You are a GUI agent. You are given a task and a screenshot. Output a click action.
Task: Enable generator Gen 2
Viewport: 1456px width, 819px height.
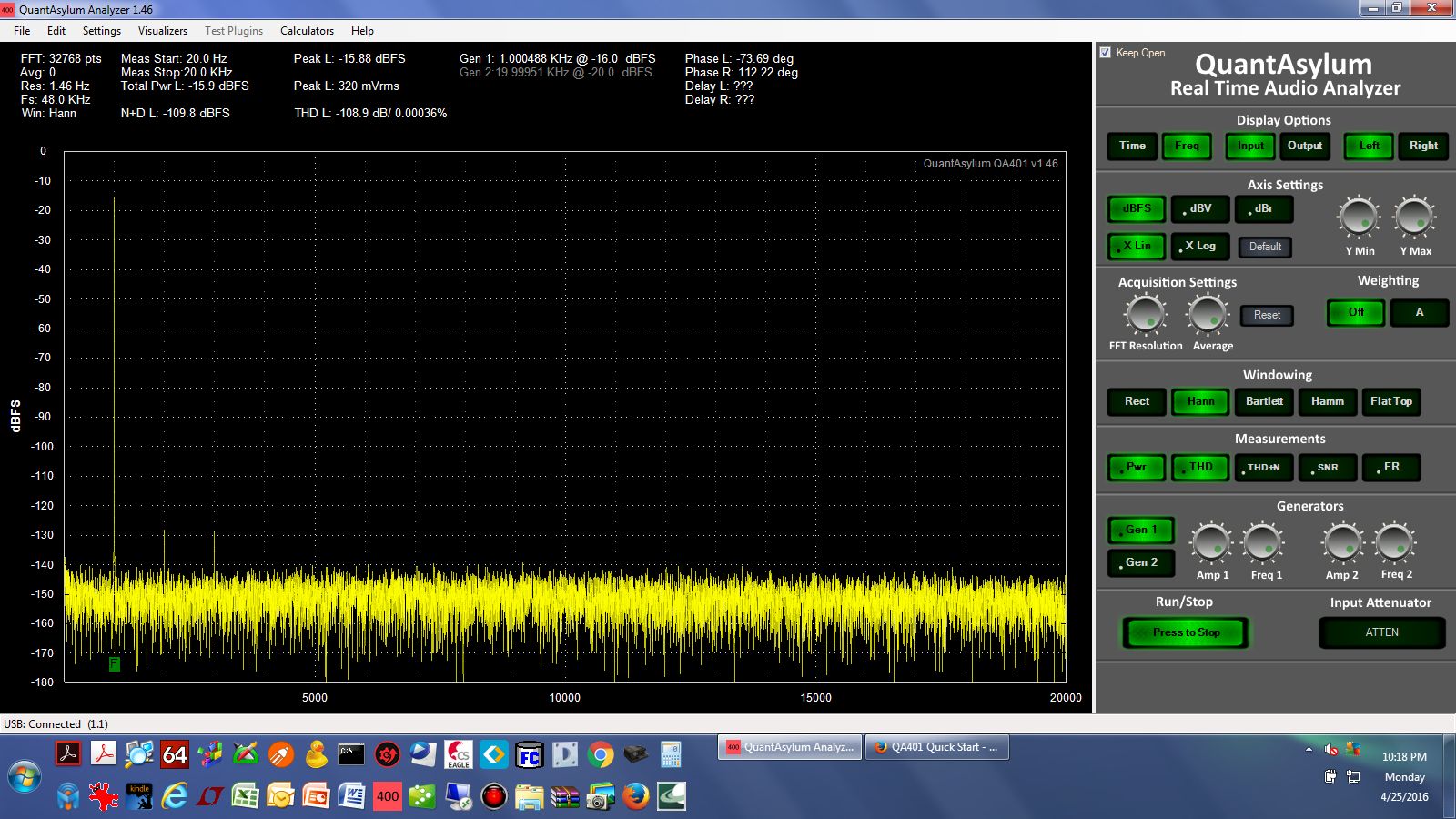click(1141, 562)
